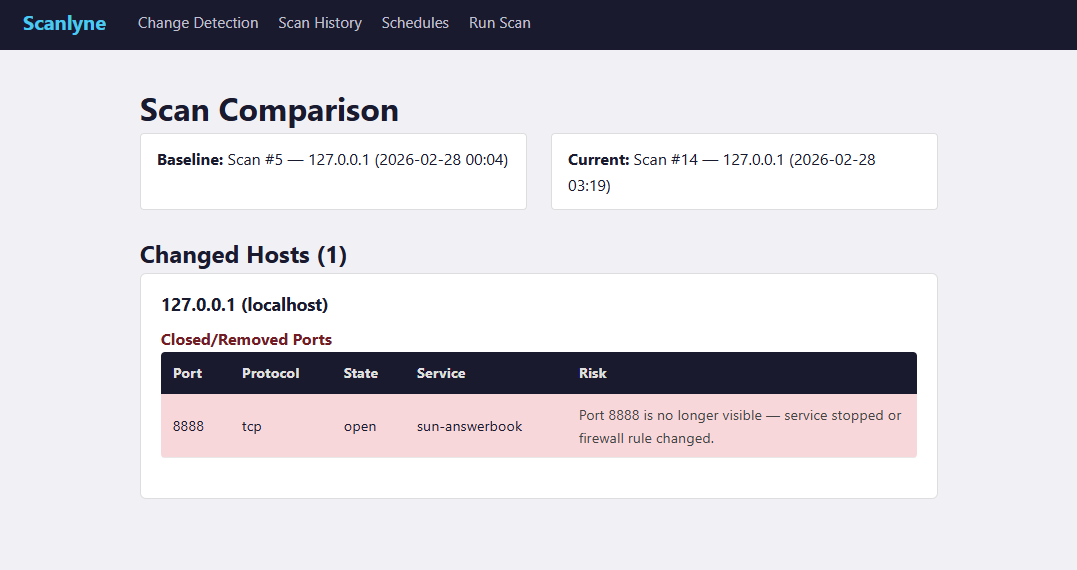Click the Risk column header
The image size is (1077, 570).
coord(592,373)
